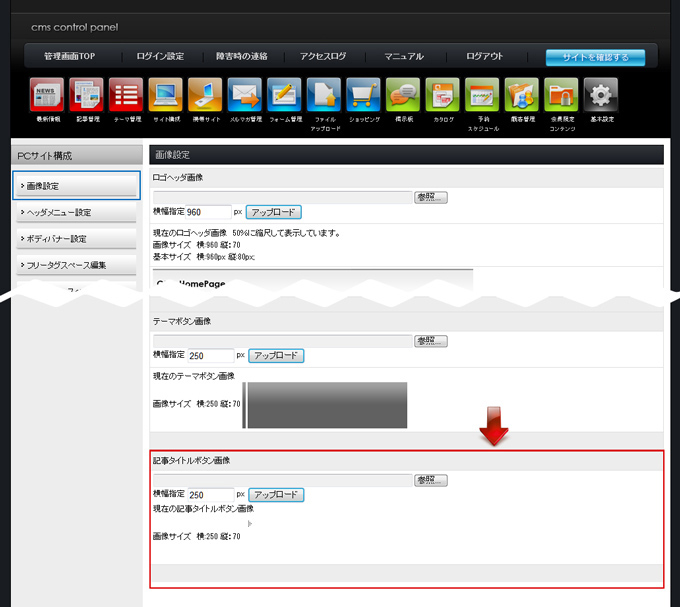
Task: Click the 記事管理 article management icon
Action: coord(87,95)
